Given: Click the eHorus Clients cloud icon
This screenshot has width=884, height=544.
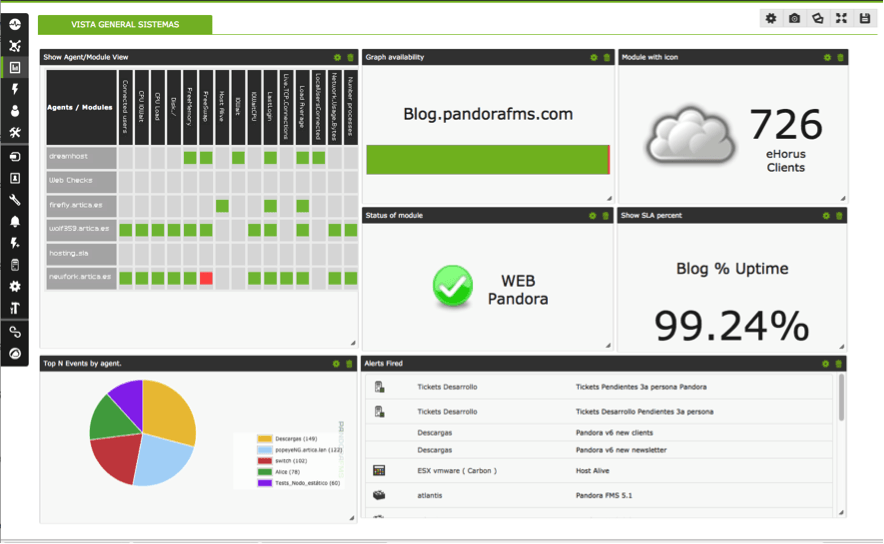Looking at the screenshot, I should [x=690, y=134].
